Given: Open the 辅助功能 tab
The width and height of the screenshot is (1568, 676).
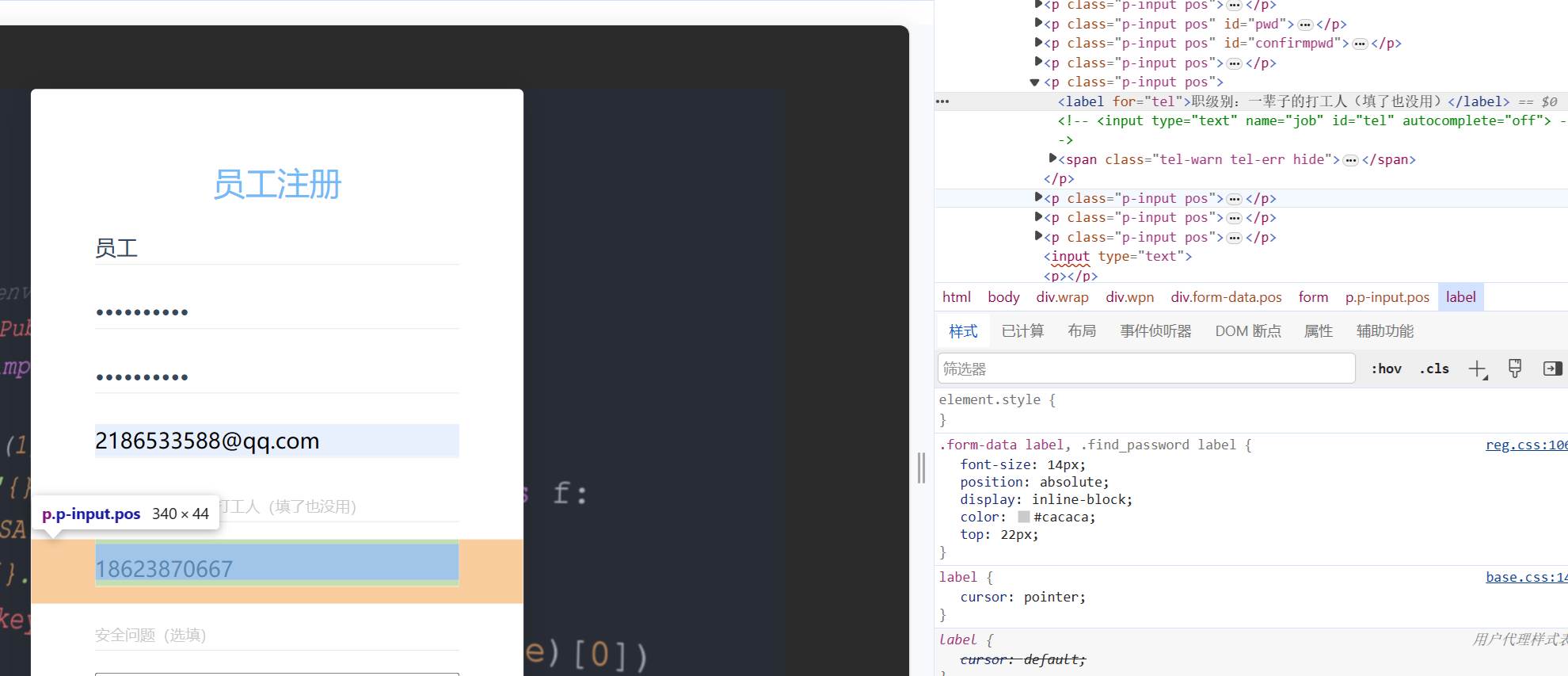Looking at the screenshot, I should point(1385,331).
